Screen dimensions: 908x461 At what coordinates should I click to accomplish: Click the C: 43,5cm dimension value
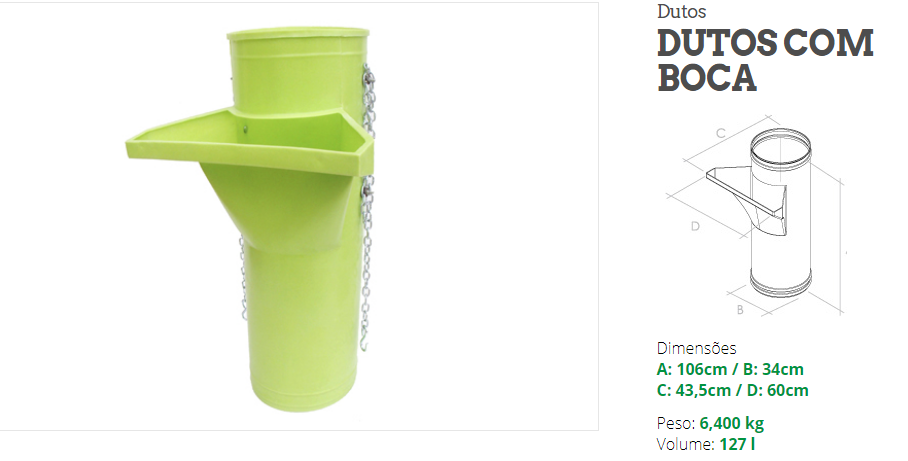click(694, 390)
